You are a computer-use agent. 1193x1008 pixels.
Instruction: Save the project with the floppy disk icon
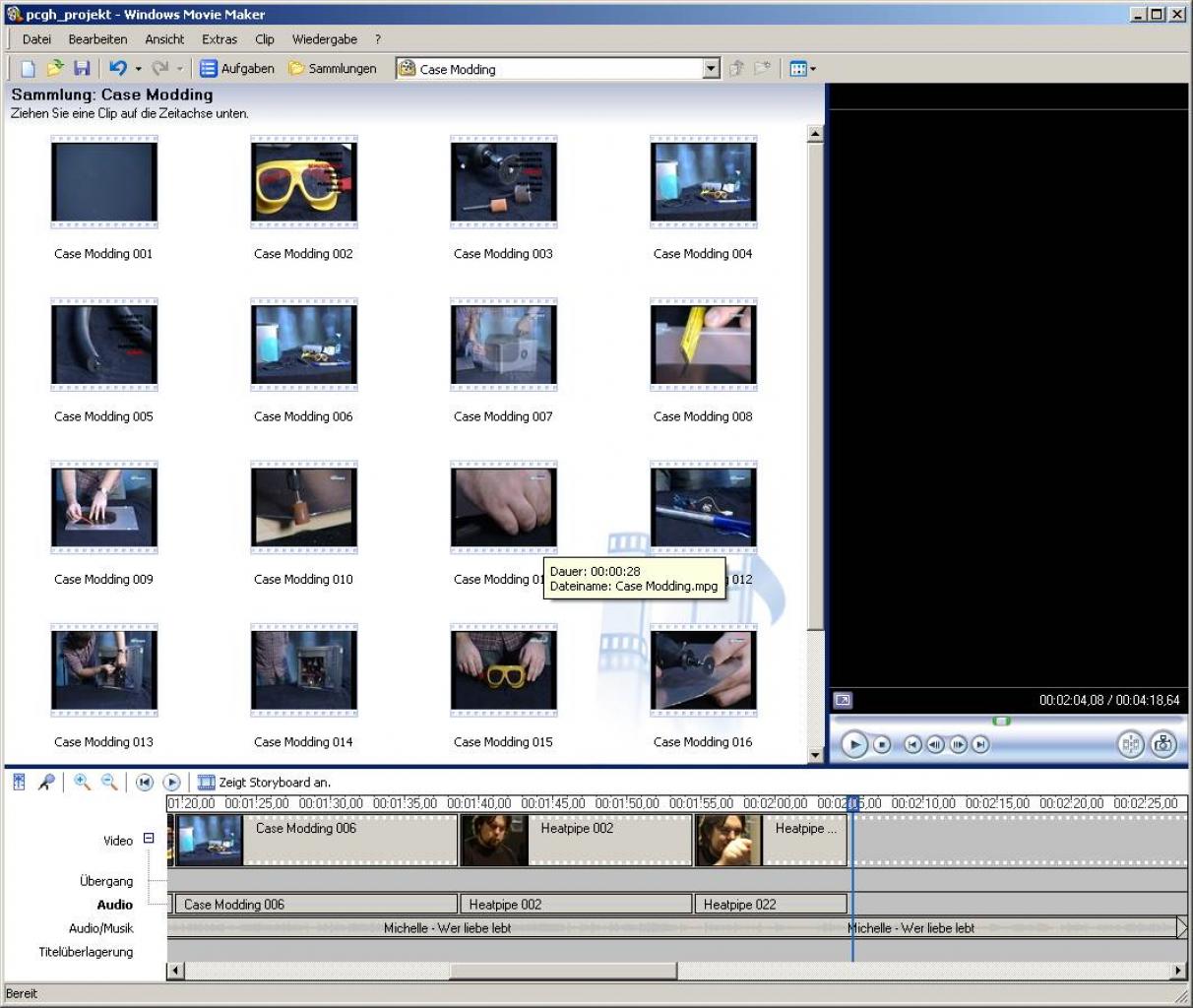82,68
